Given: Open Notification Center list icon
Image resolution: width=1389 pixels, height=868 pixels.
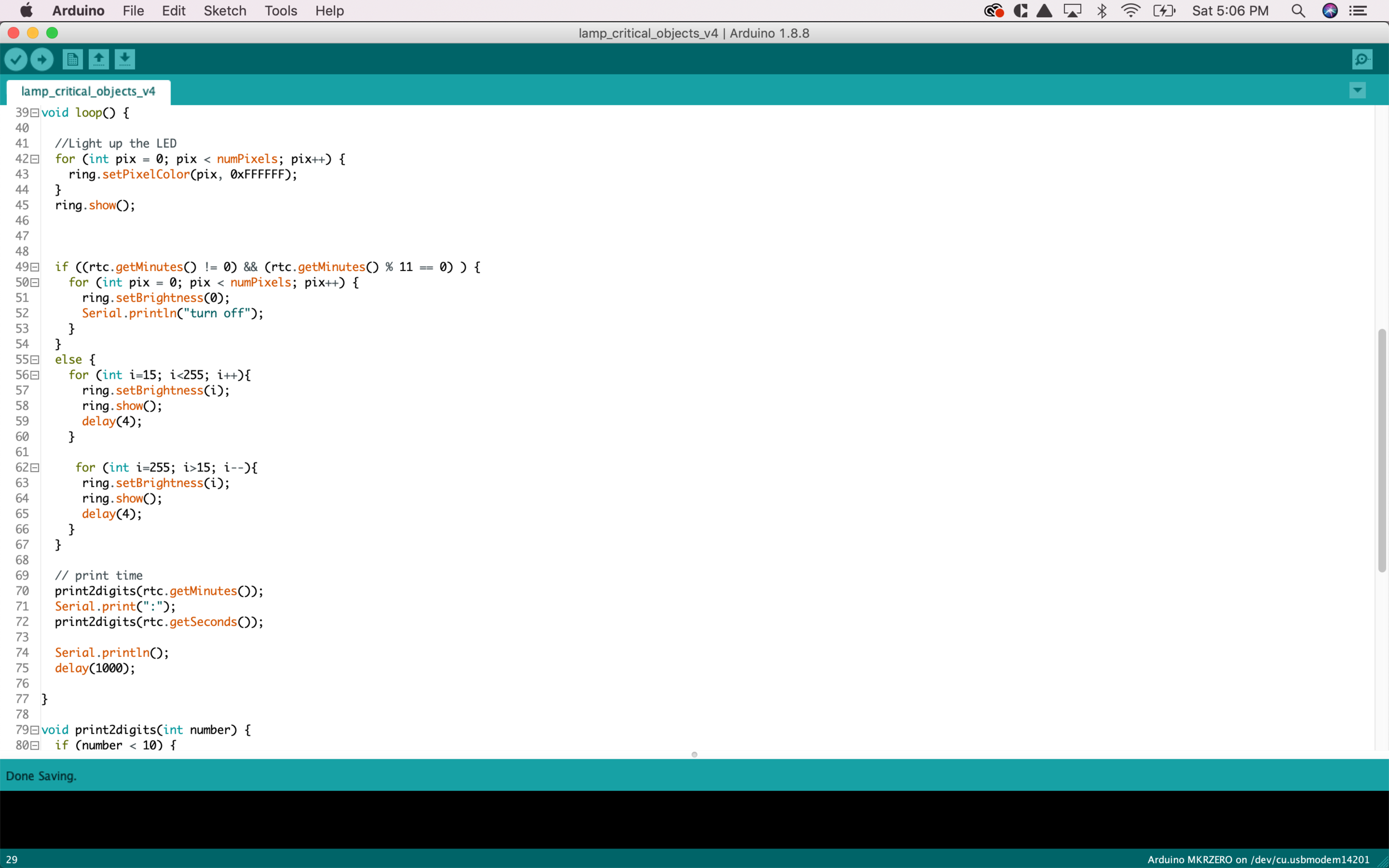Looking at the screenshot, I should point(1358,11).
